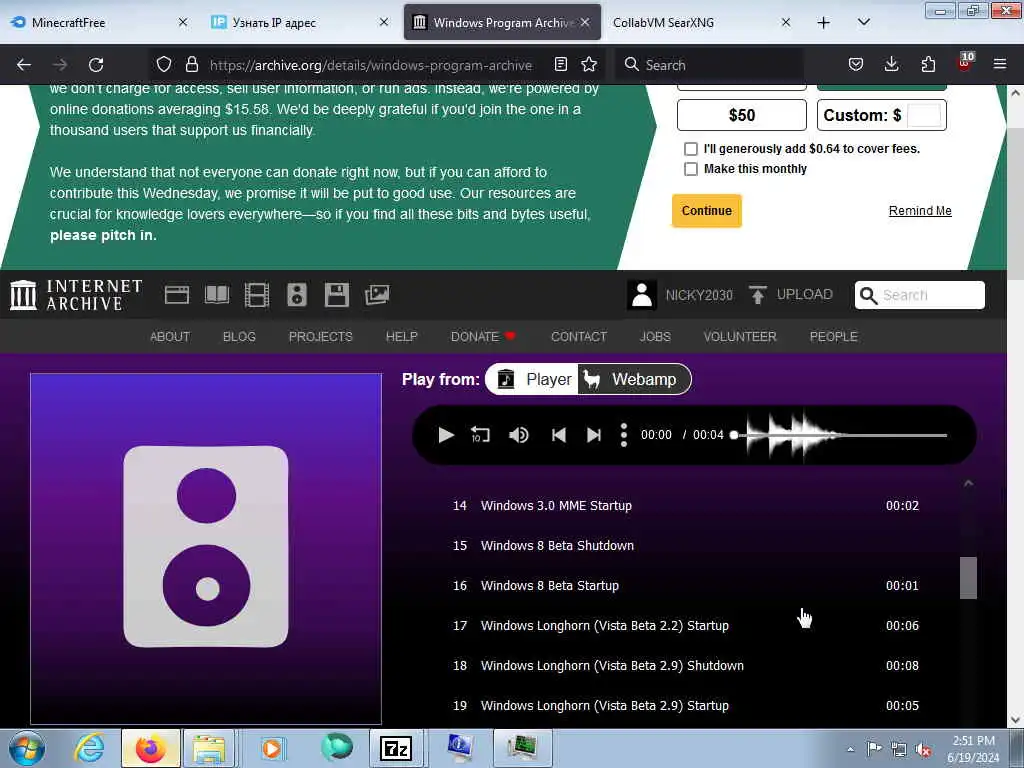Image resolution: width=1024 pixels, height=768 pixels.
Task: Launch 7-Zip from the taskbar
Action: click(x=396, y=748)
